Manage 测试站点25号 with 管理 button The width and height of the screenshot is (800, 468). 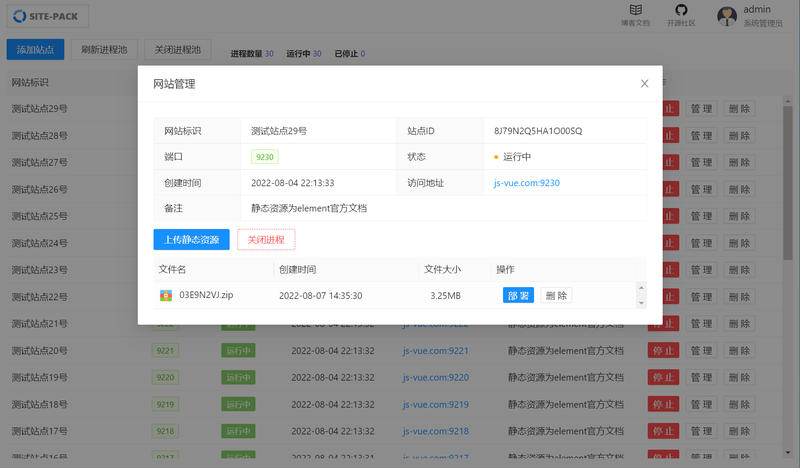pyautogui.click(x=701, y=216)
